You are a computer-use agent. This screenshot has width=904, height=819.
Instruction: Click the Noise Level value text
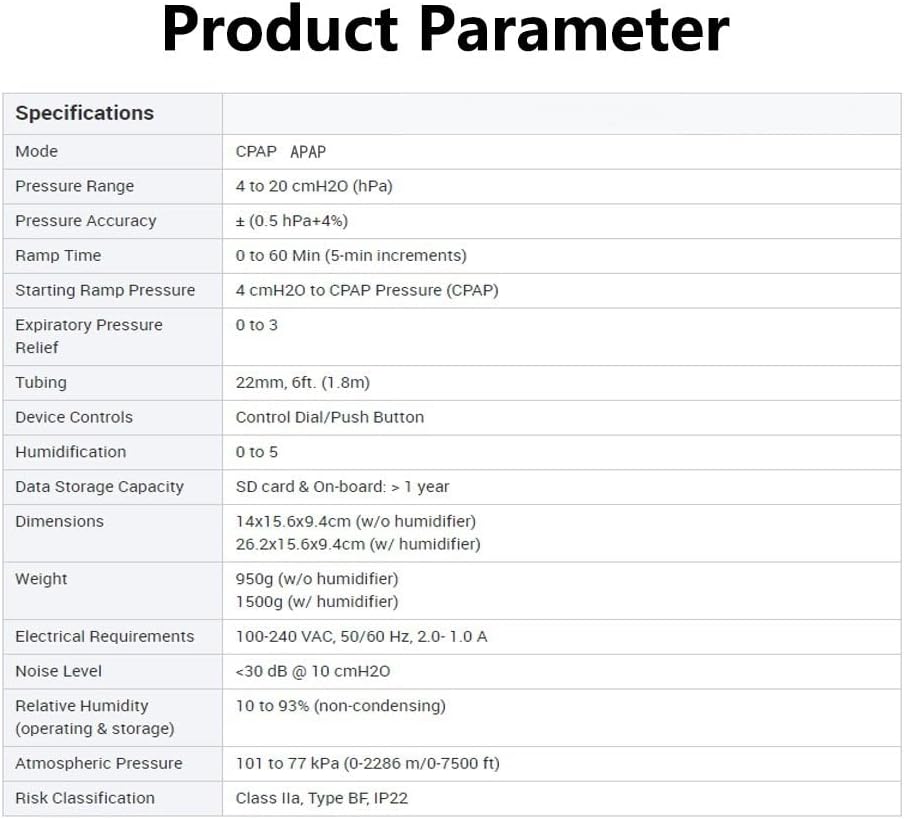tap(313, 672)
